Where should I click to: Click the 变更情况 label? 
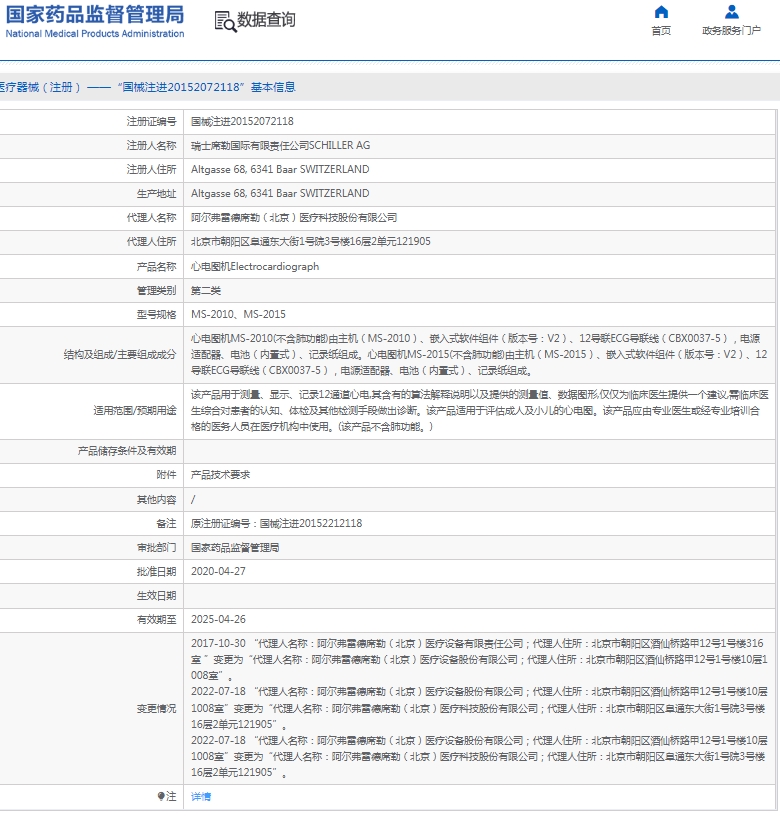tap(157, 709)
